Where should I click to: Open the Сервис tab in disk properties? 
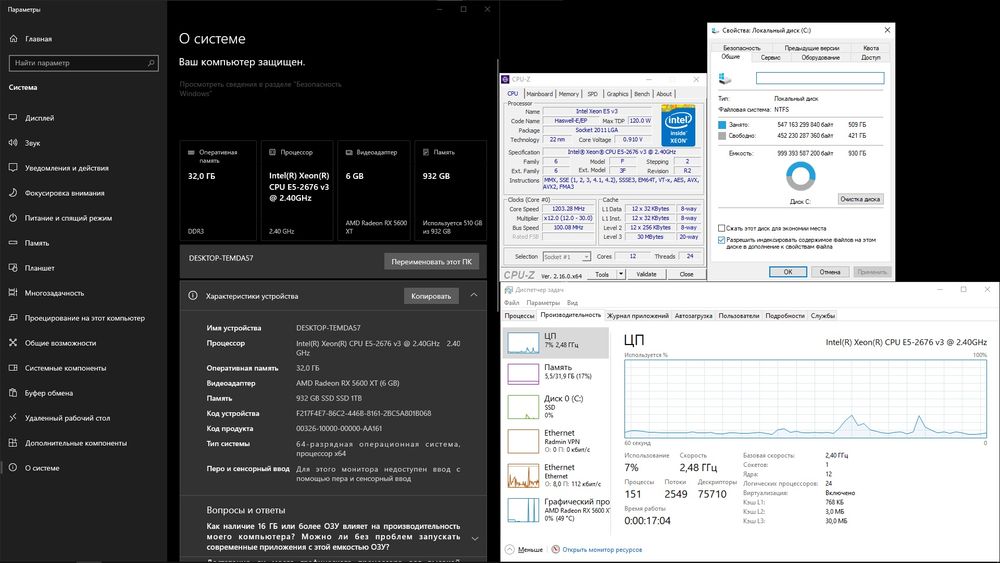pos(770,57)
